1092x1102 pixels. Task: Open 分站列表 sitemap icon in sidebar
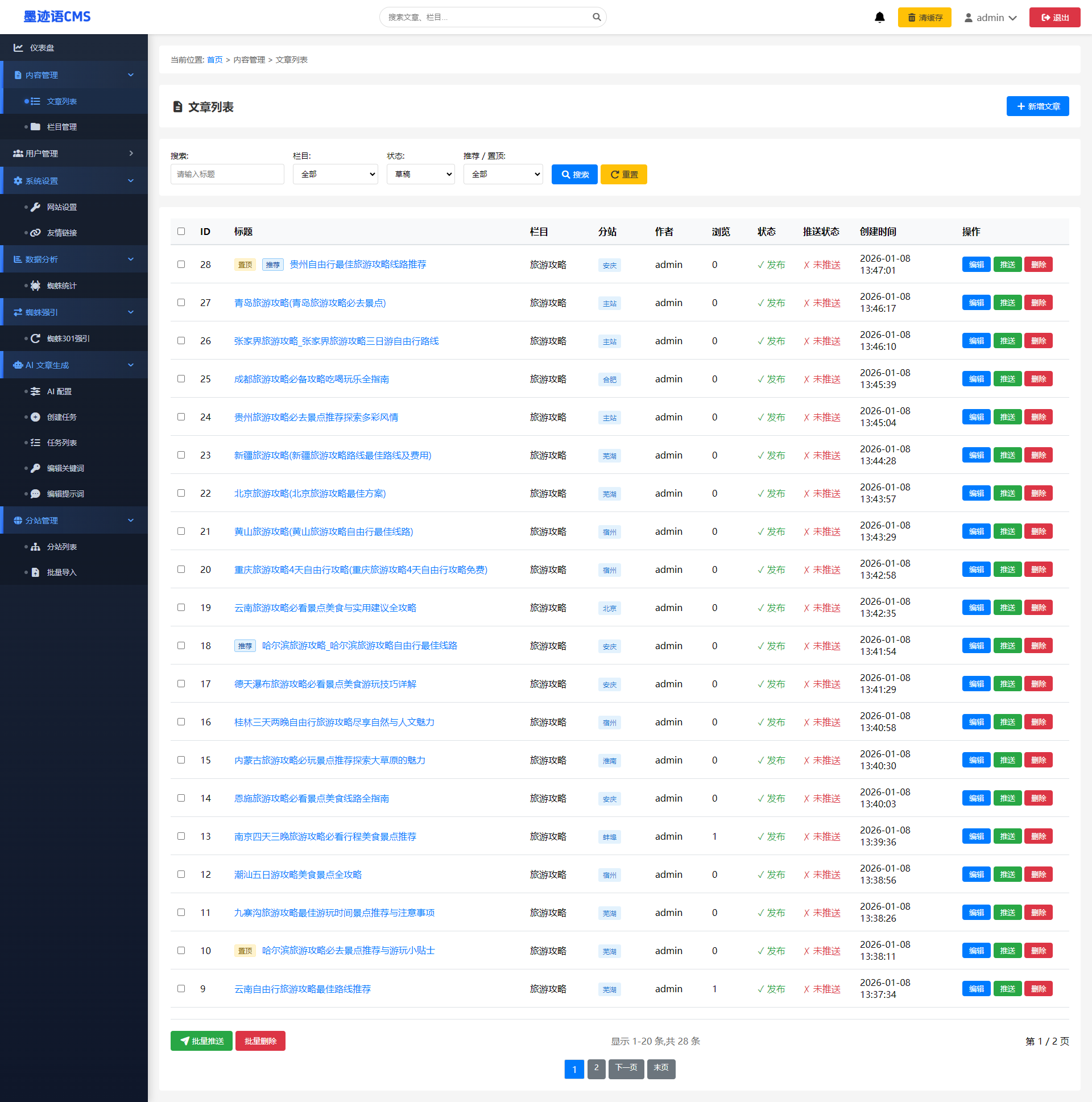tap(35, 546)
